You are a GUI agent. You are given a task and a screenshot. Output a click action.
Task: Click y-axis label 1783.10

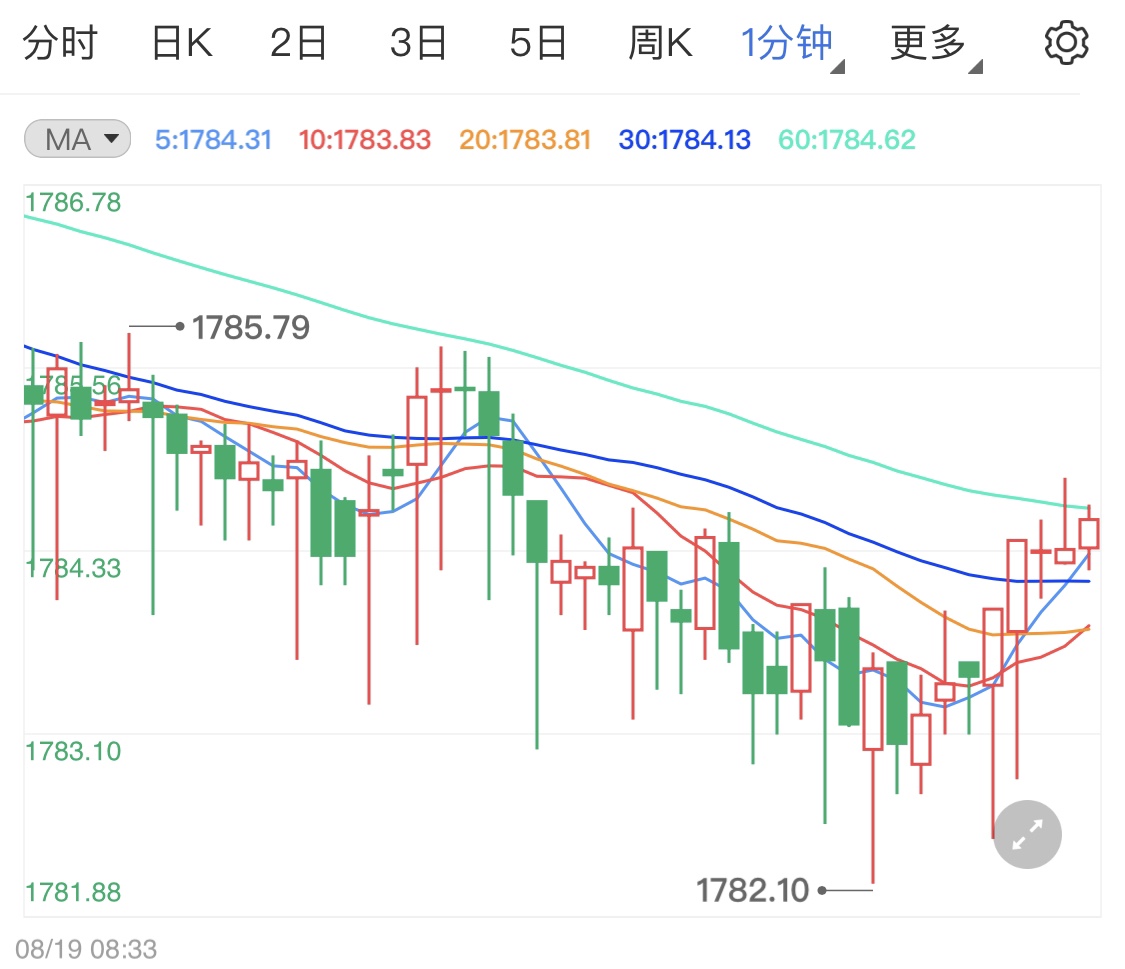click(x=73, y=751)
